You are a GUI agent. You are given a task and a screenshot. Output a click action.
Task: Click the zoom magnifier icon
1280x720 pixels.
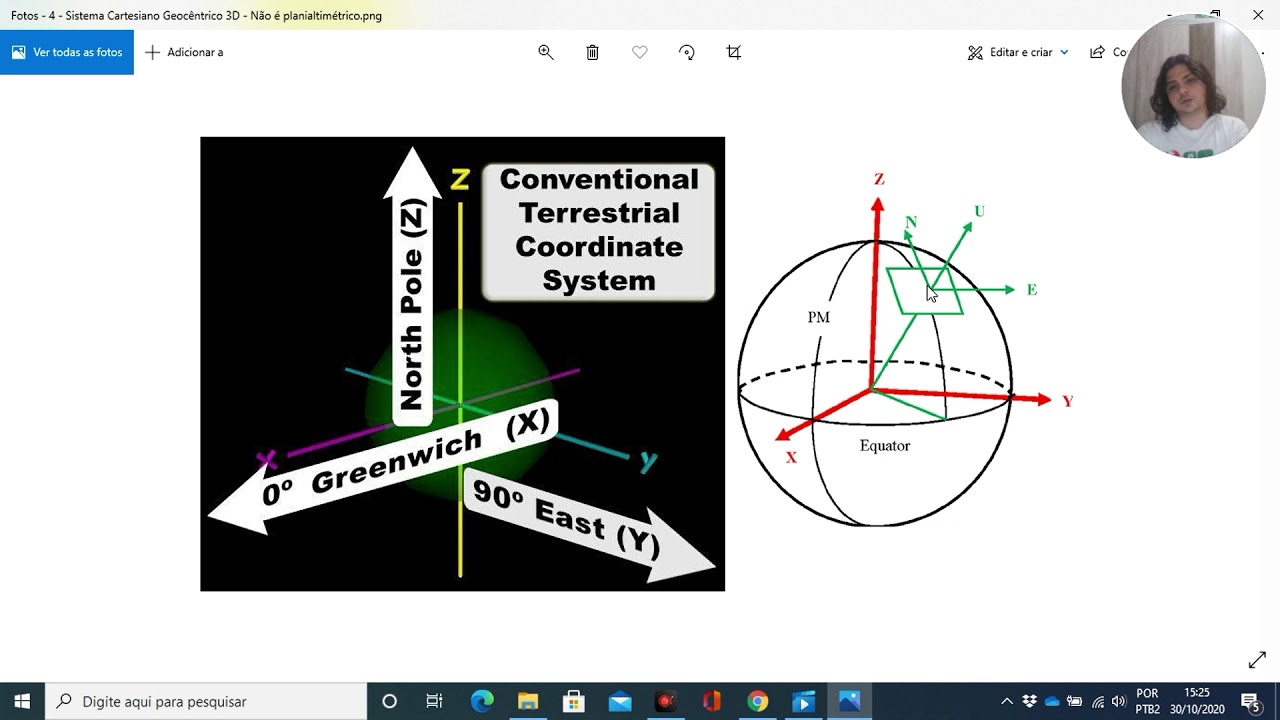point(546,52)
